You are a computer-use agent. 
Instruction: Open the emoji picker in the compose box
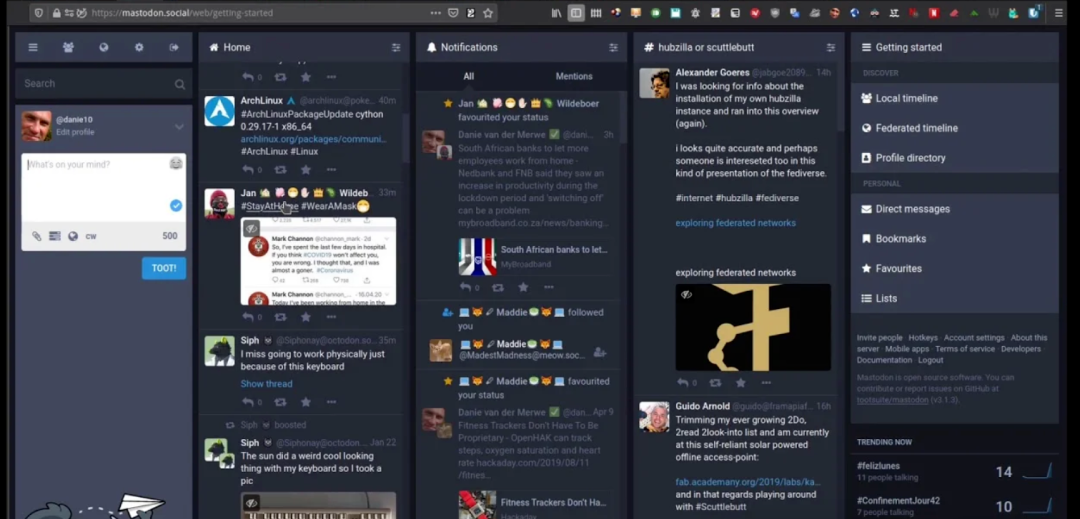coord(176,163)
